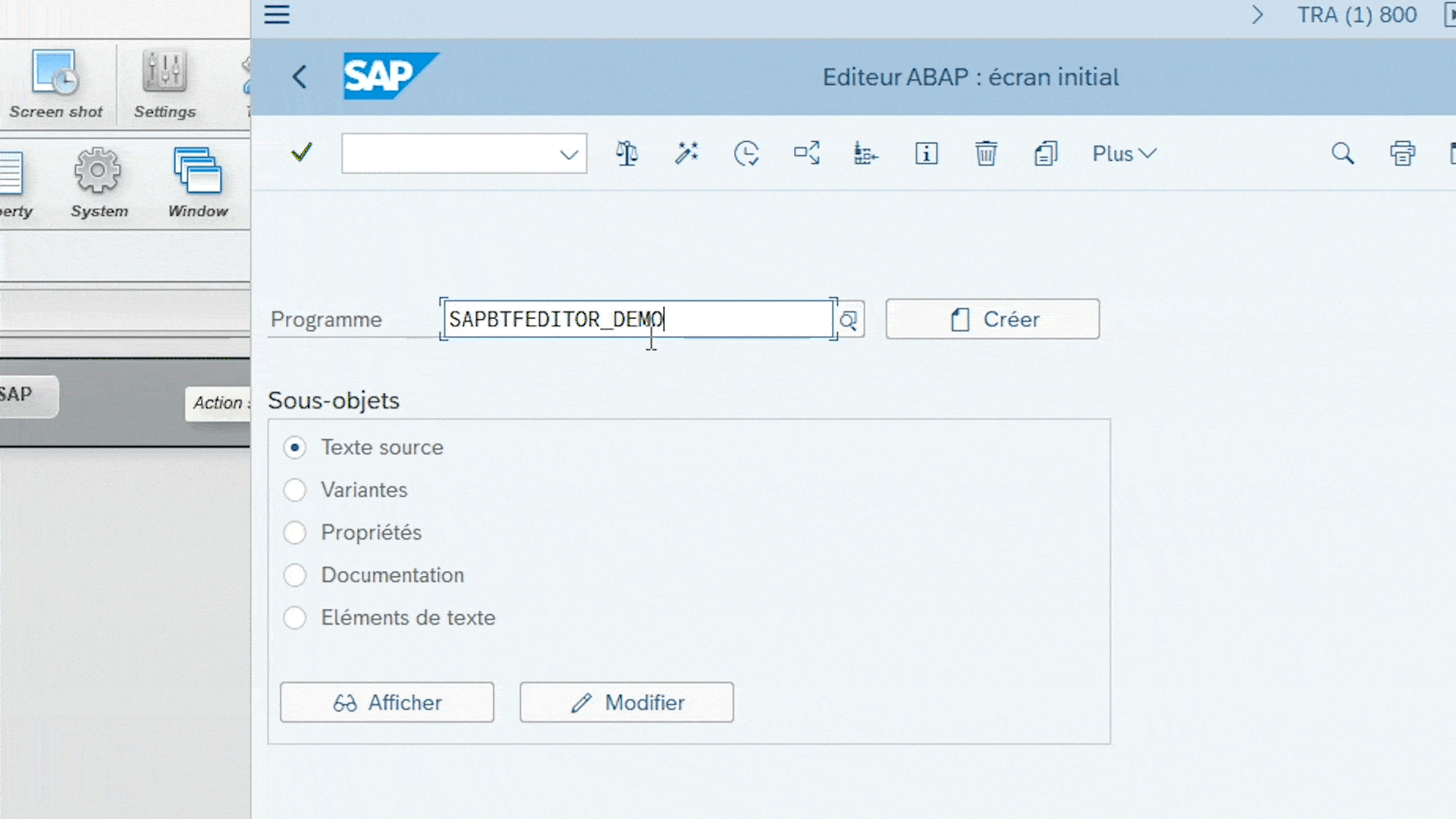Image resolution: width=1456 pixels, height=819 pixels.
Task: Click Screen shot tool in background window
Action: click(x=55, y=84)
